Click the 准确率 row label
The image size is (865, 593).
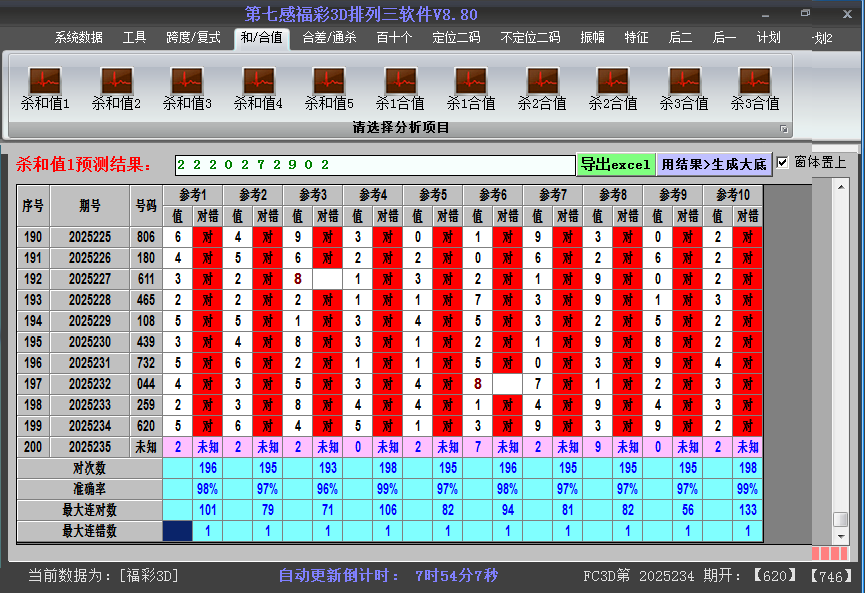coord(89,489)
